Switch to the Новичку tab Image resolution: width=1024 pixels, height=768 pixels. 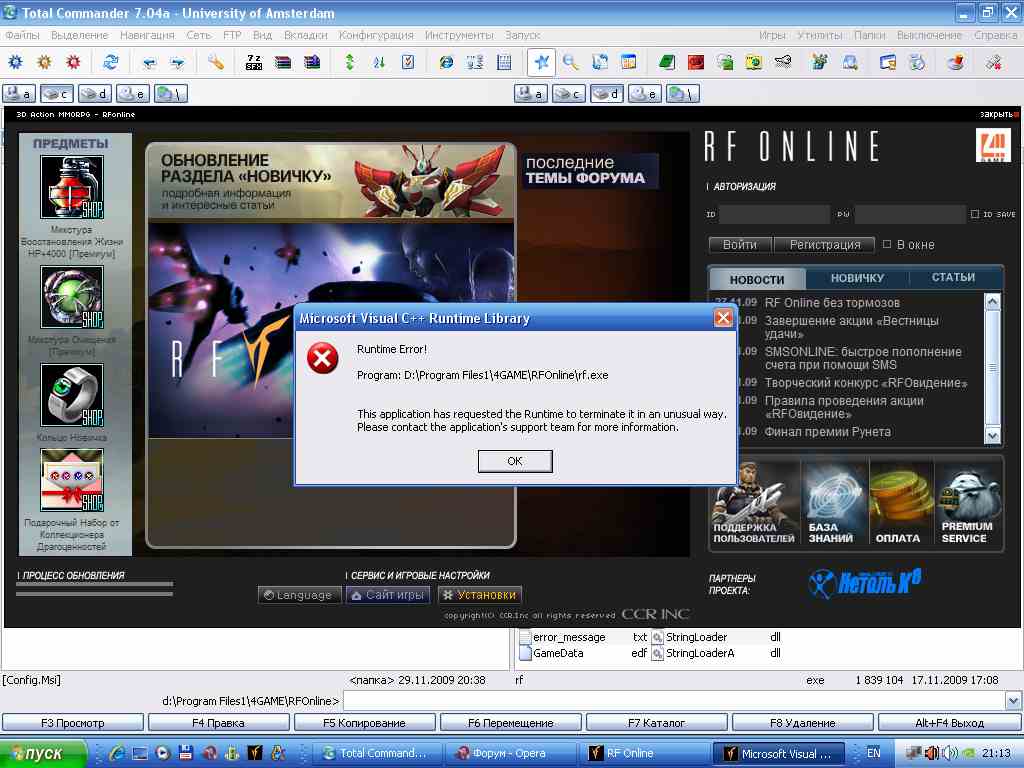click(857, 278)
